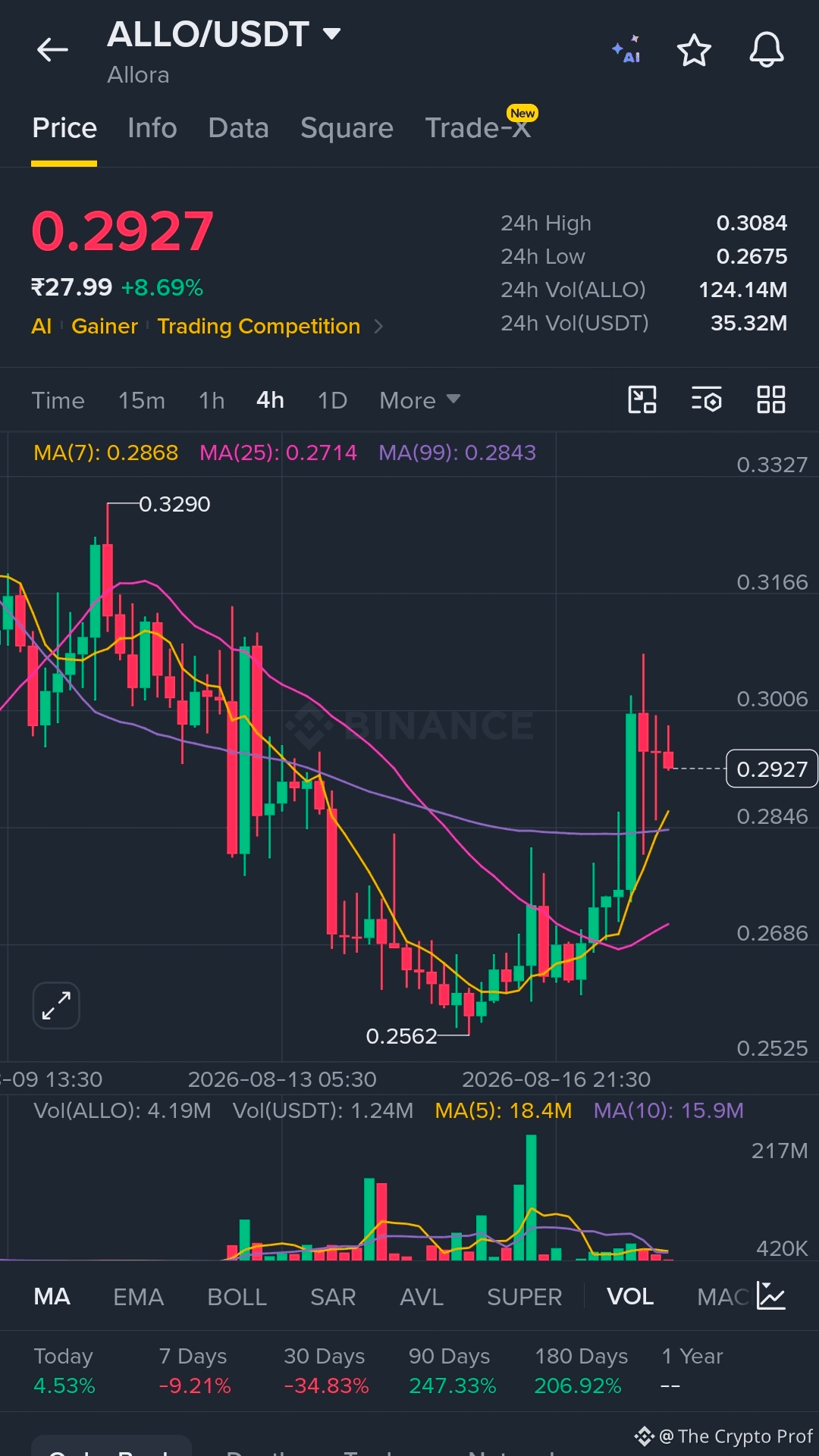Screen dimensions: 819x1456
Task: Open the chart drawing tools icon
Action: (642, 399)
